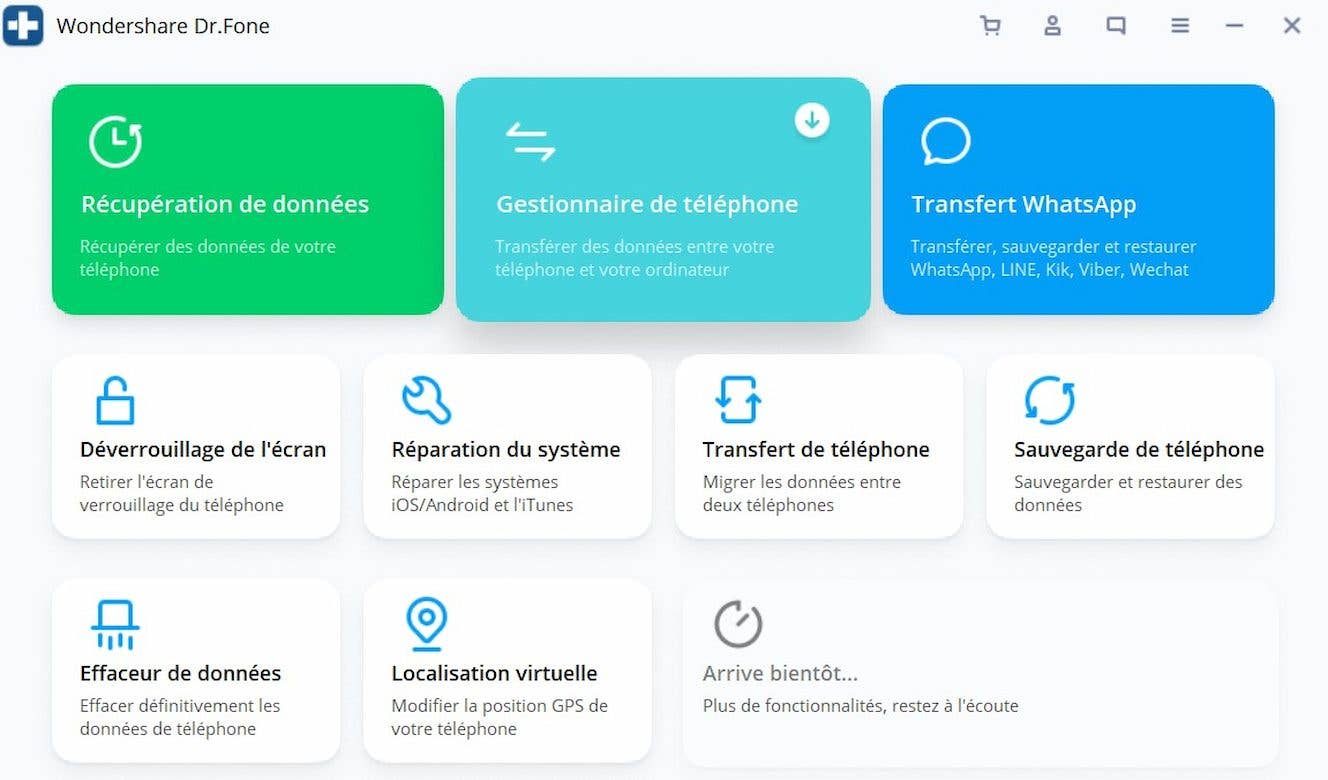Open the shopping cart in the top bar
This screenshot has width=1328, height=780.
(x=991, y=25)
